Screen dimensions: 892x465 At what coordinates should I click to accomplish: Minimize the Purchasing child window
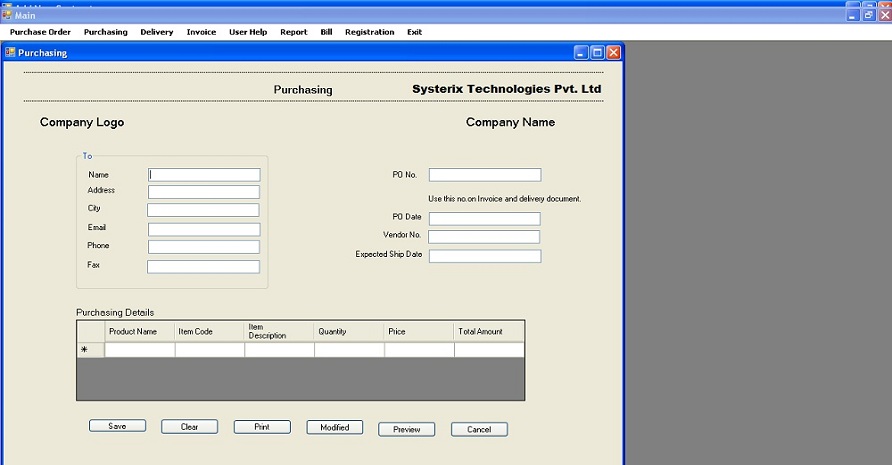coord(581,53)
